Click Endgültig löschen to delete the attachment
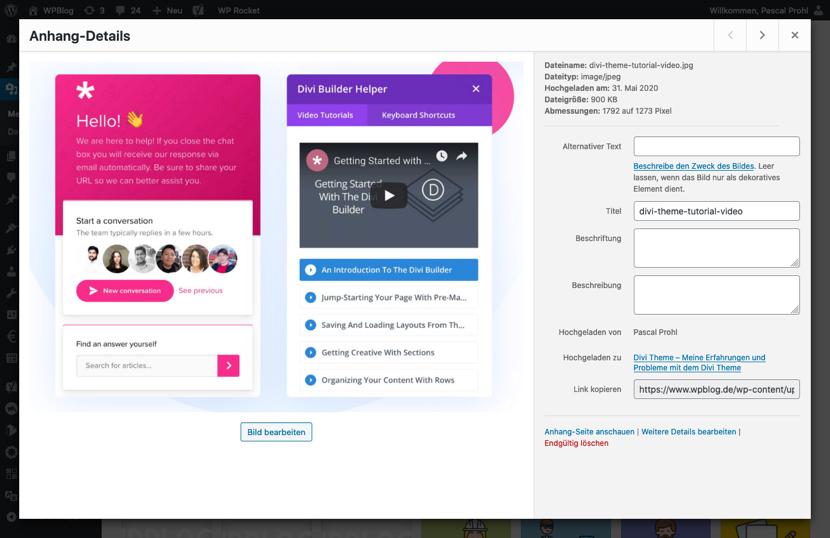Screen dimensions: 830x538 pos(576,443)
